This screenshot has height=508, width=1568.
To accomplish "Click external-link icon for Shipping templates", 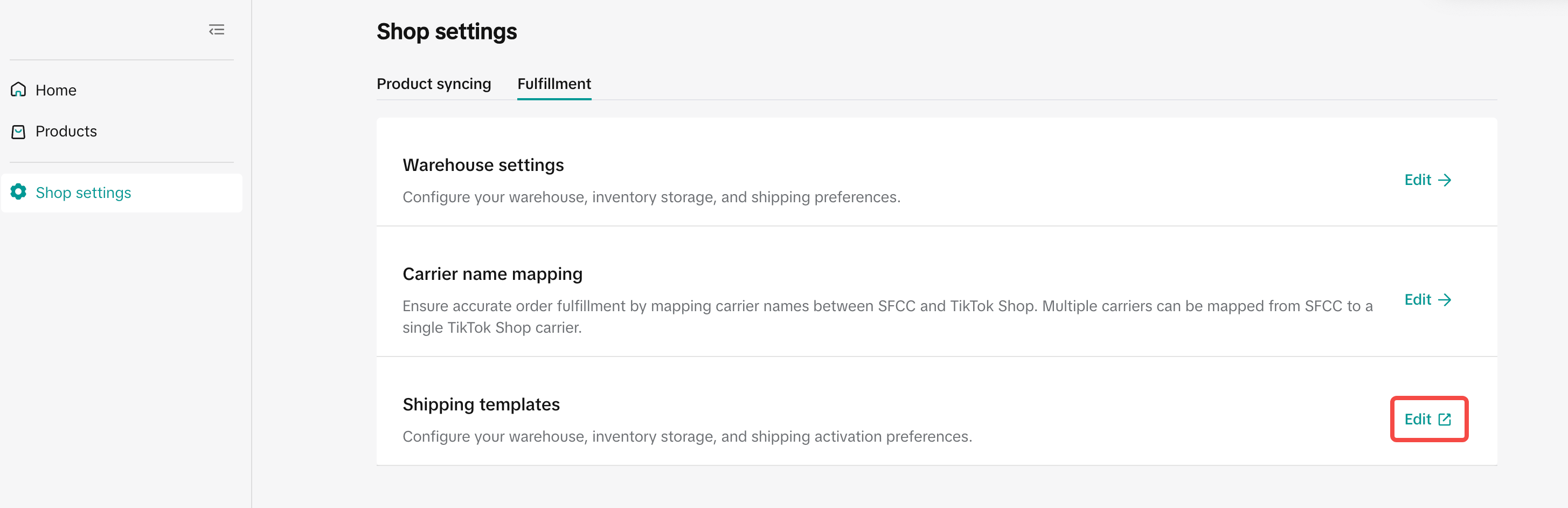I will 1445,419.
